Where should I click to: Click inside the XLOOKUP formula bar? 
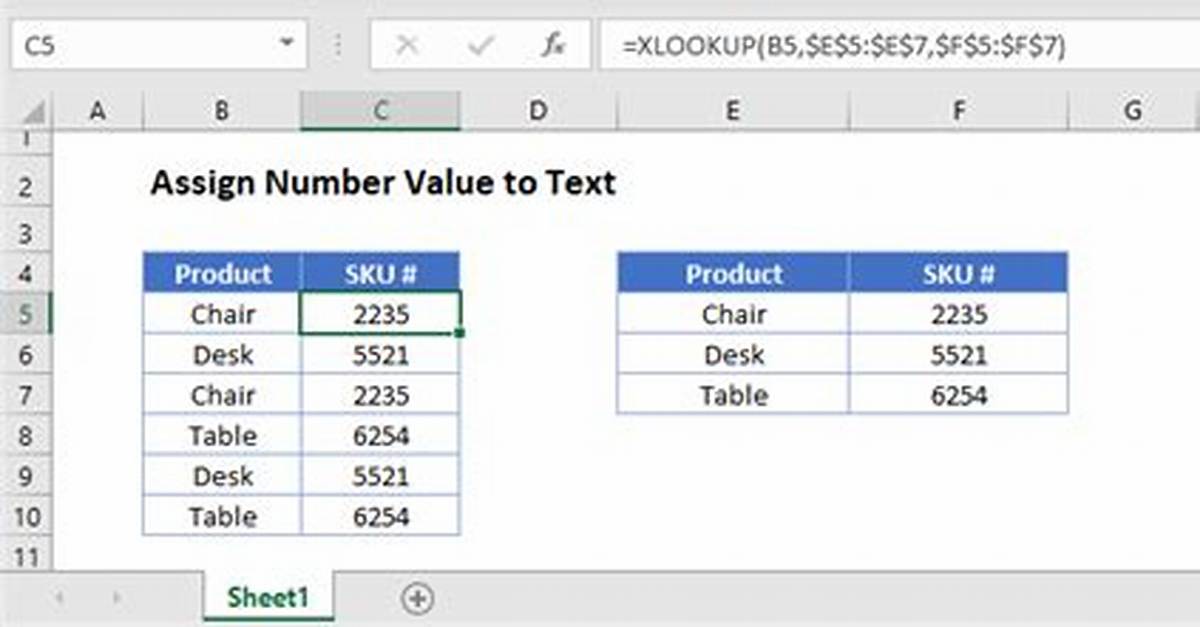tap(898, 45)
